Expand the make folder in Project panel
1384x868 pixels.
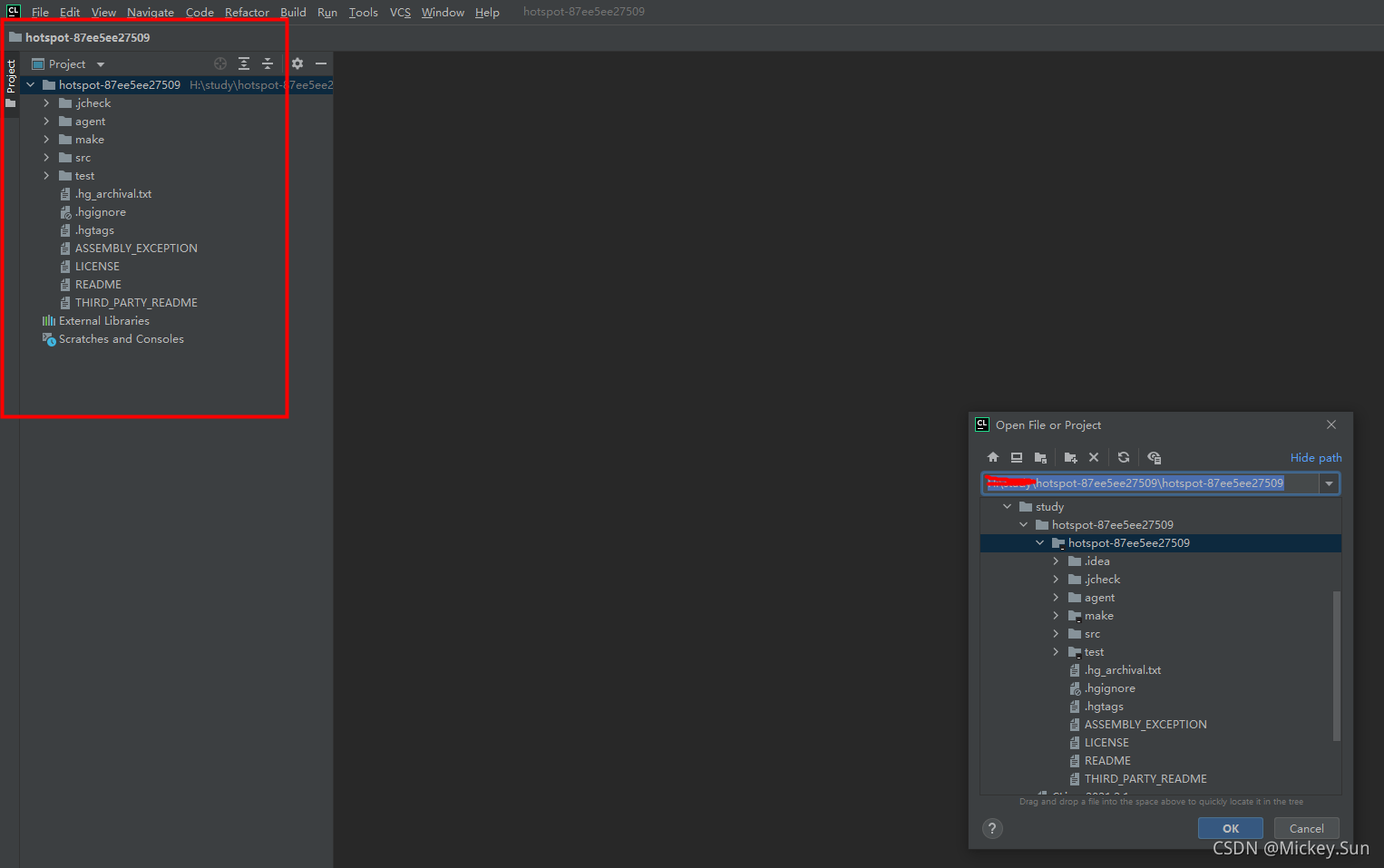click(46, 140)
